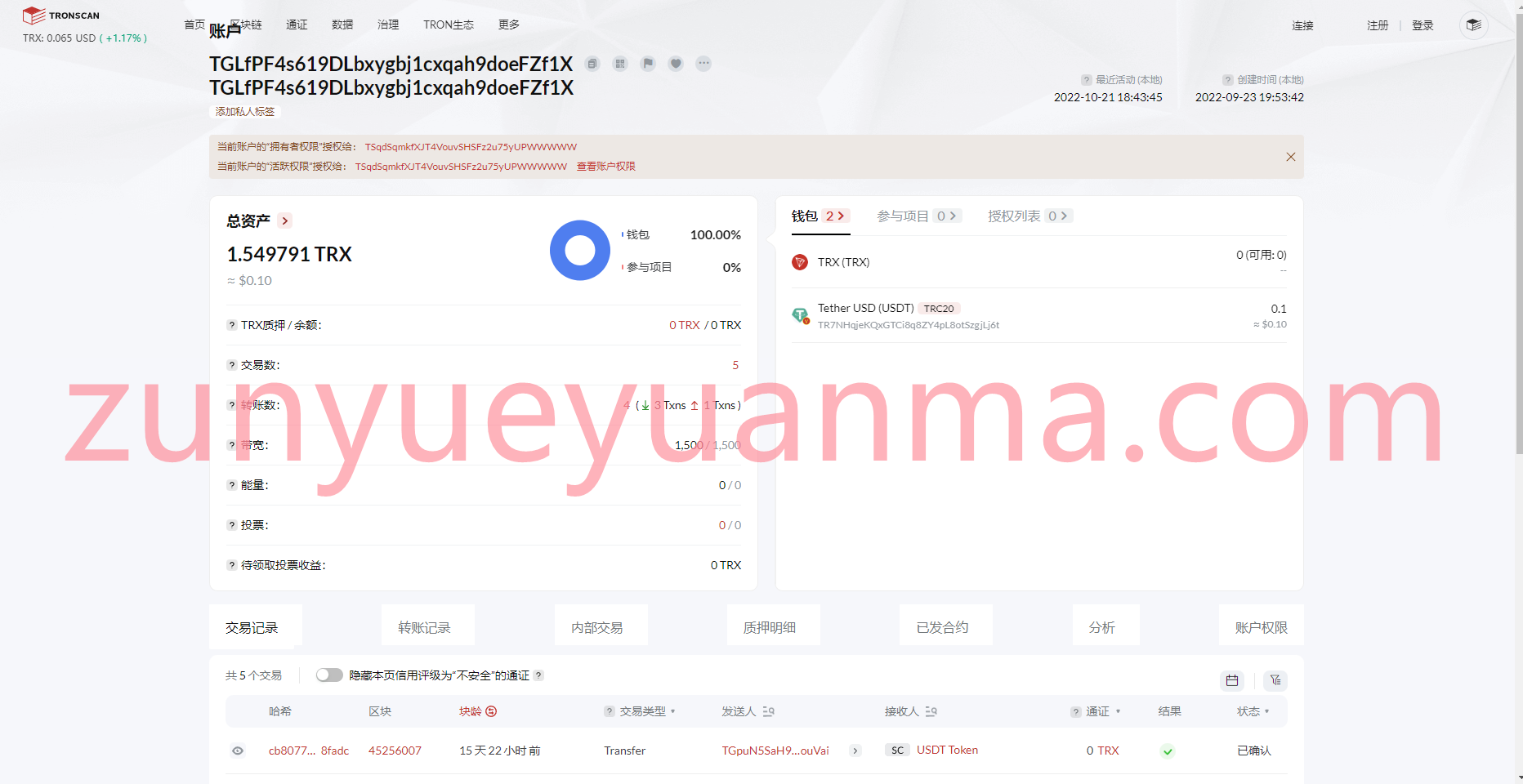Click the Tether USDT token logo
Screen dimensions: 1523x784
(800, 315)
